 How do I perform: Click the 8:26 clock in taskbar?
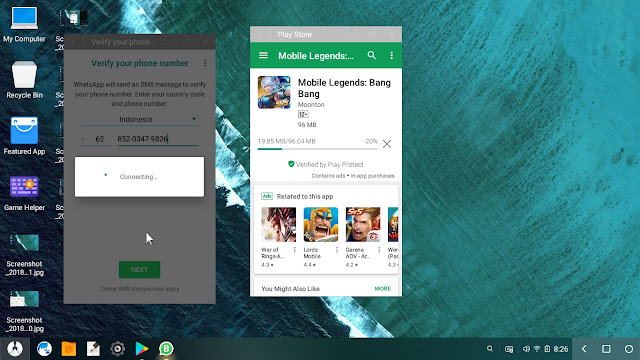561,349
